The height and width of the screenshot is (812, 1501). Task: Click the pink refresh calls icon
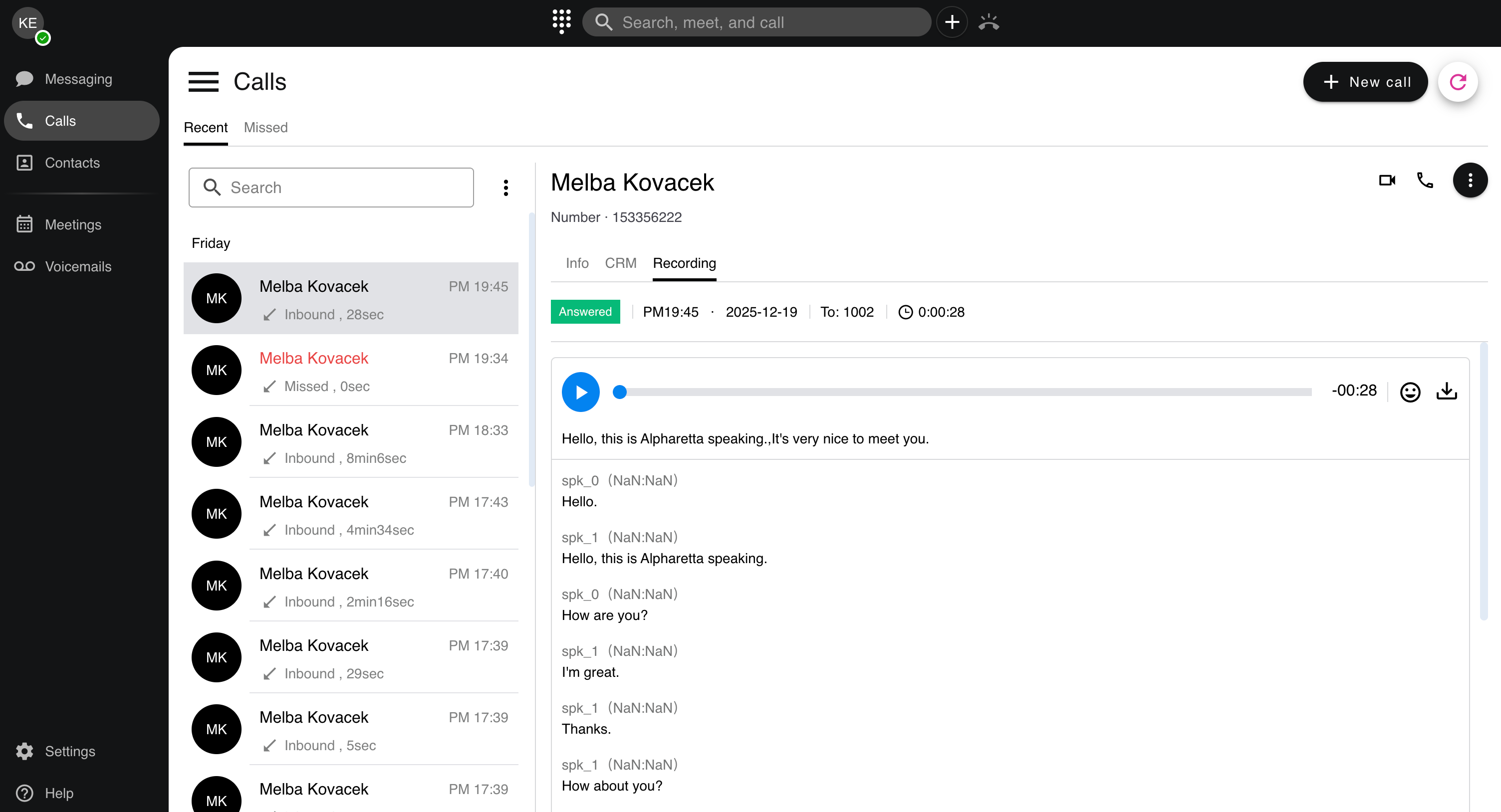tap(1457, 82)
